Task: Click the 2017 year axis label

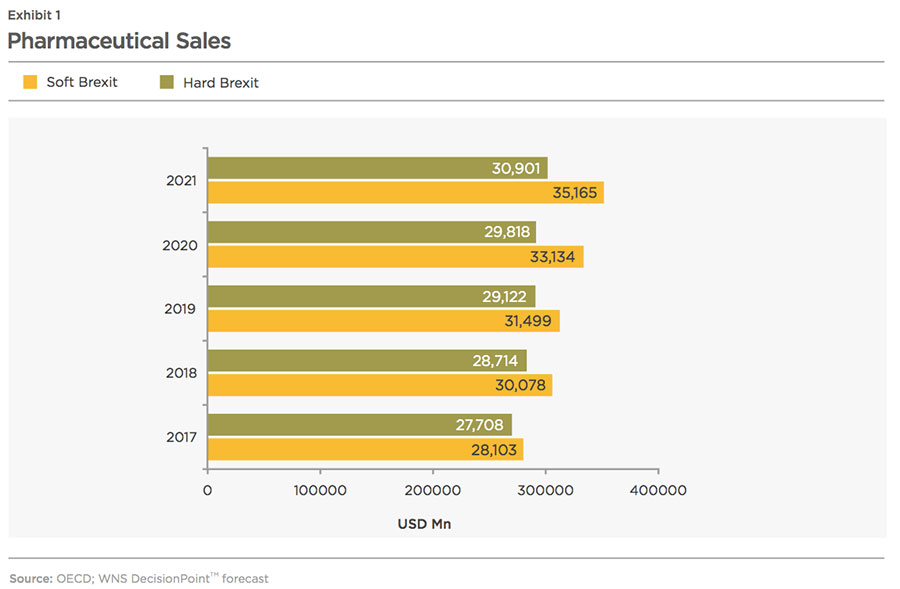Action: point(181,437)
